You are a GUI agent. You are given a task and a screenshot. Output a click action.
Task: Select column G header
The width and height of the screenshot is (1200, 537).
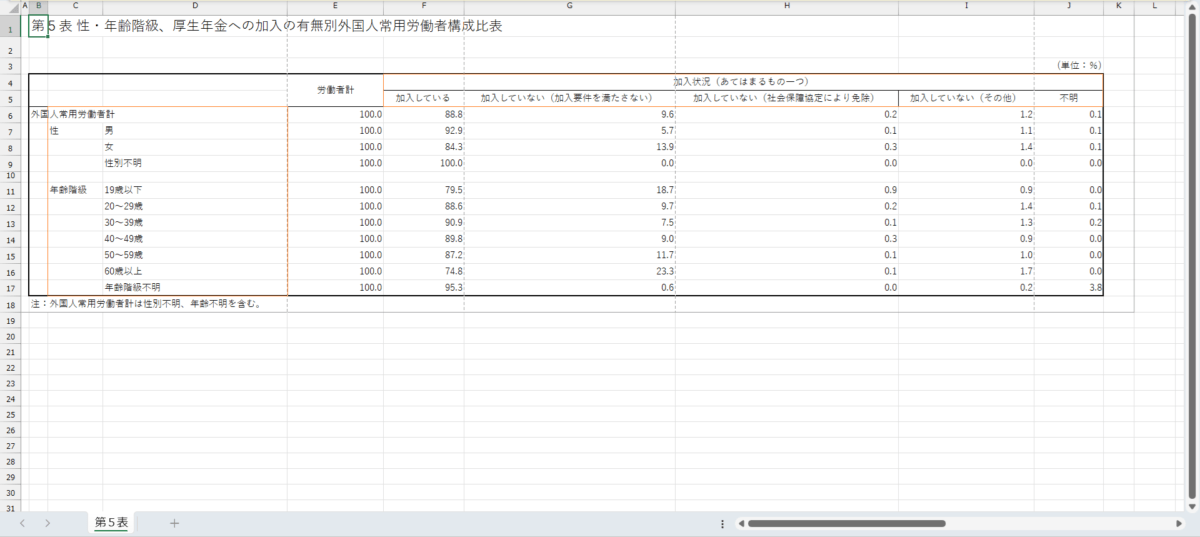coord(569,6)
